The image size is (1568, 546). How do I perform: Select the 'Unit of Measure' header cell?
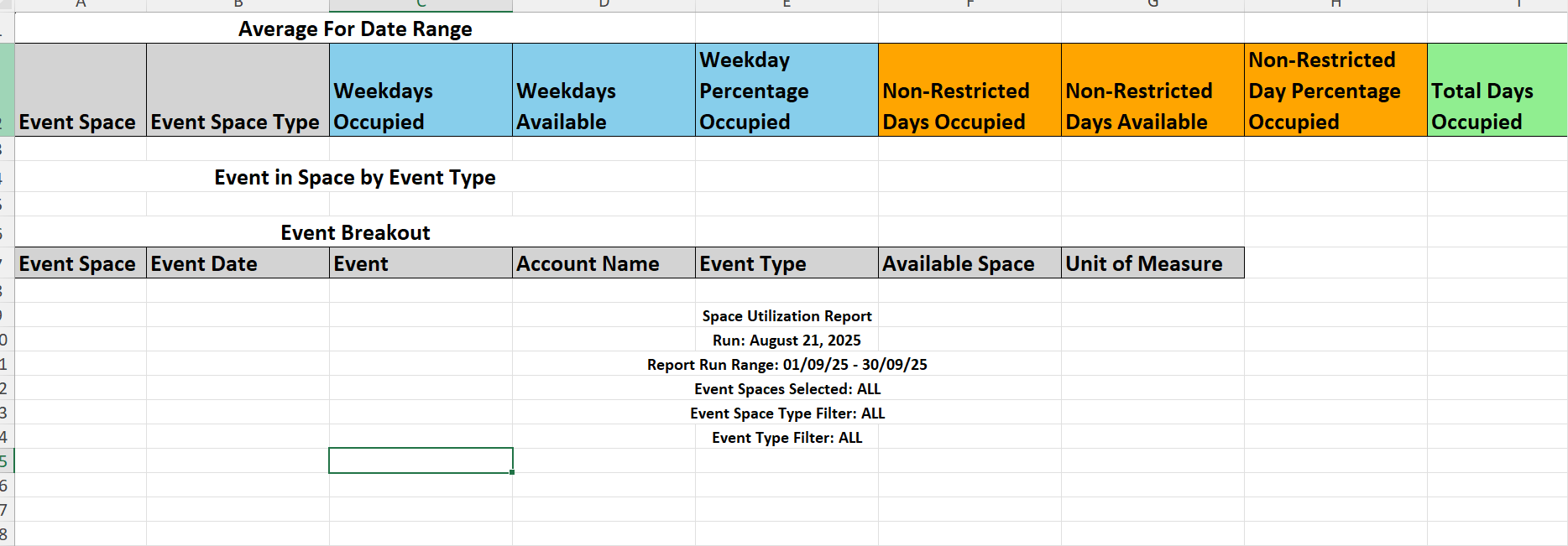coord(1152,263)
